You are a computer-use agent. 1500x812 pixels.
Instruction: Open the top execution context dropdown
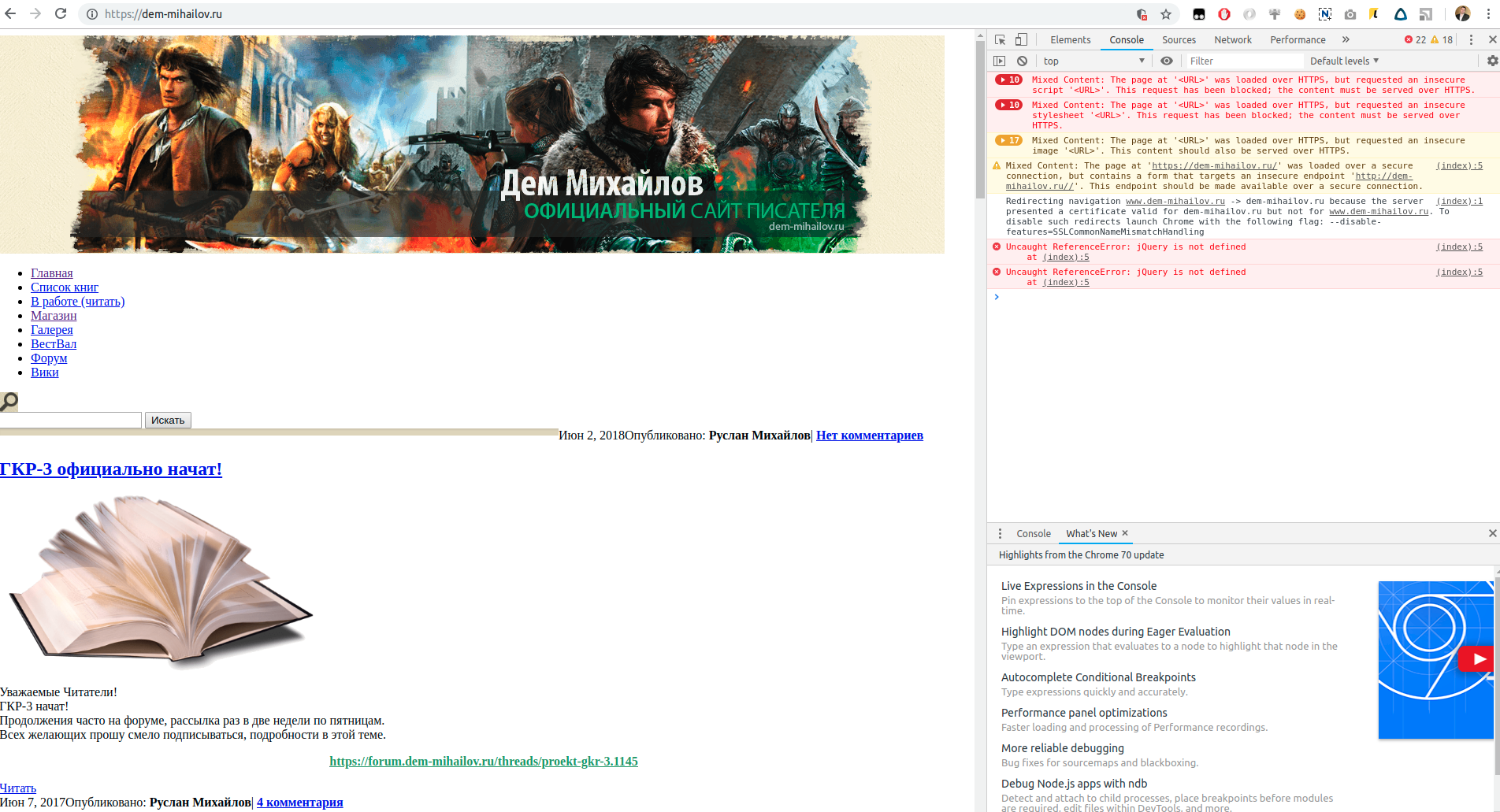(1093, 61)
